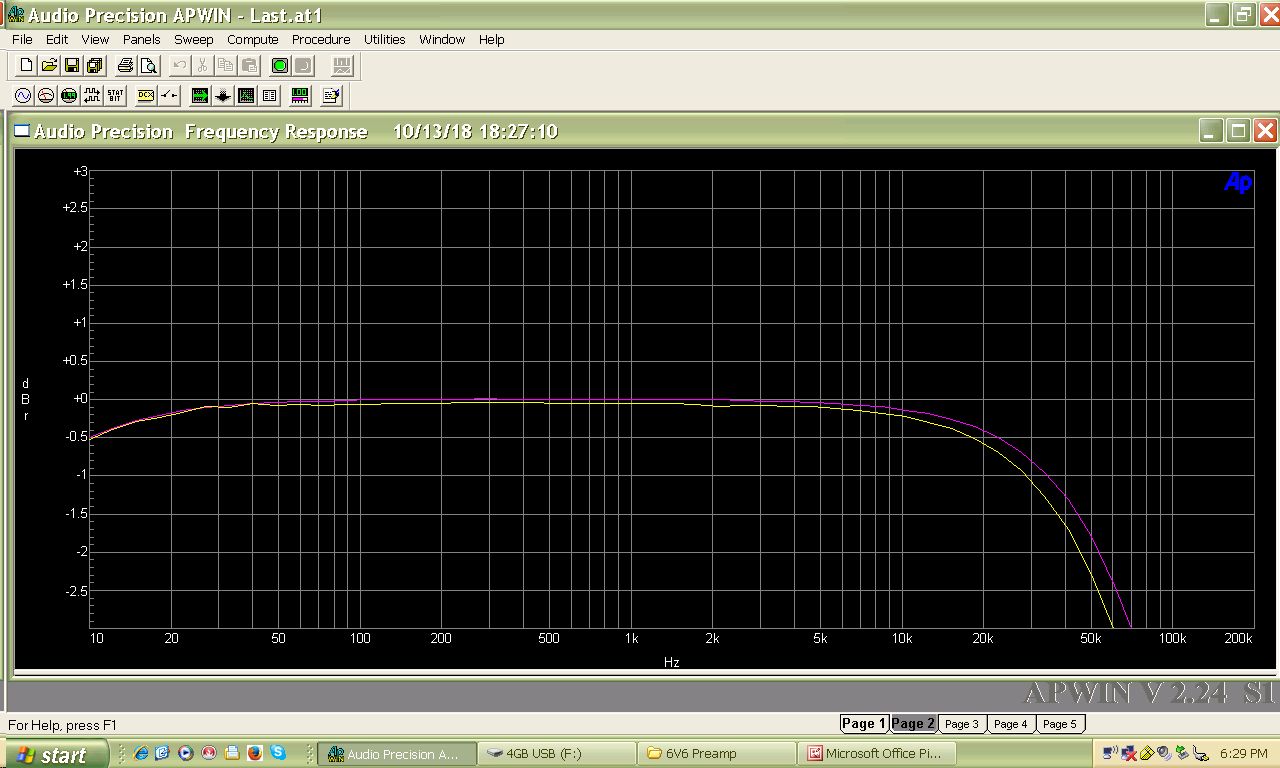1280x768 pixels.
Task: Print the graph using the printer icon
Action: click(125, 66)
